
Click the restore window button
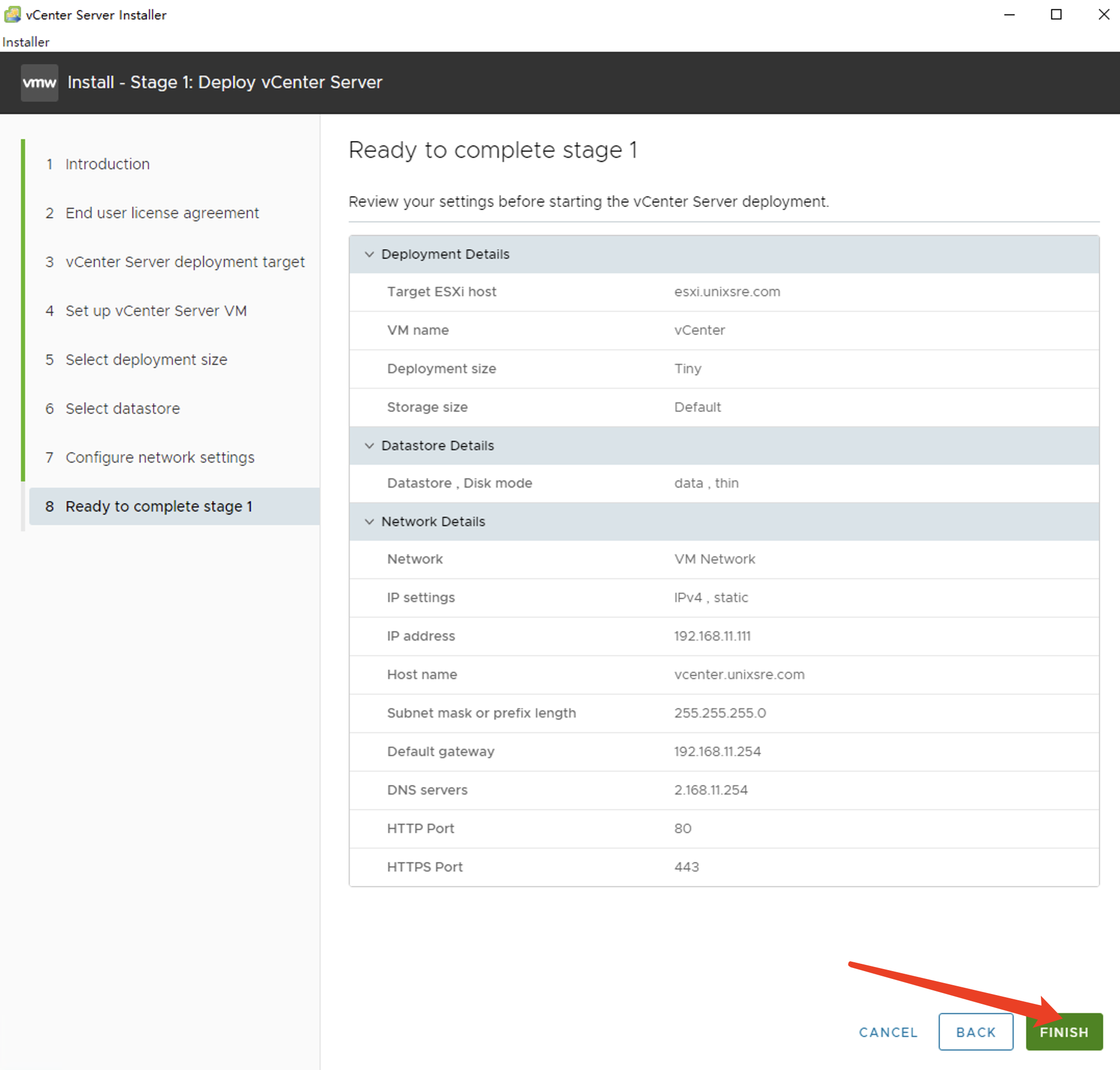pyautogui.click(x=1057, y=15)
